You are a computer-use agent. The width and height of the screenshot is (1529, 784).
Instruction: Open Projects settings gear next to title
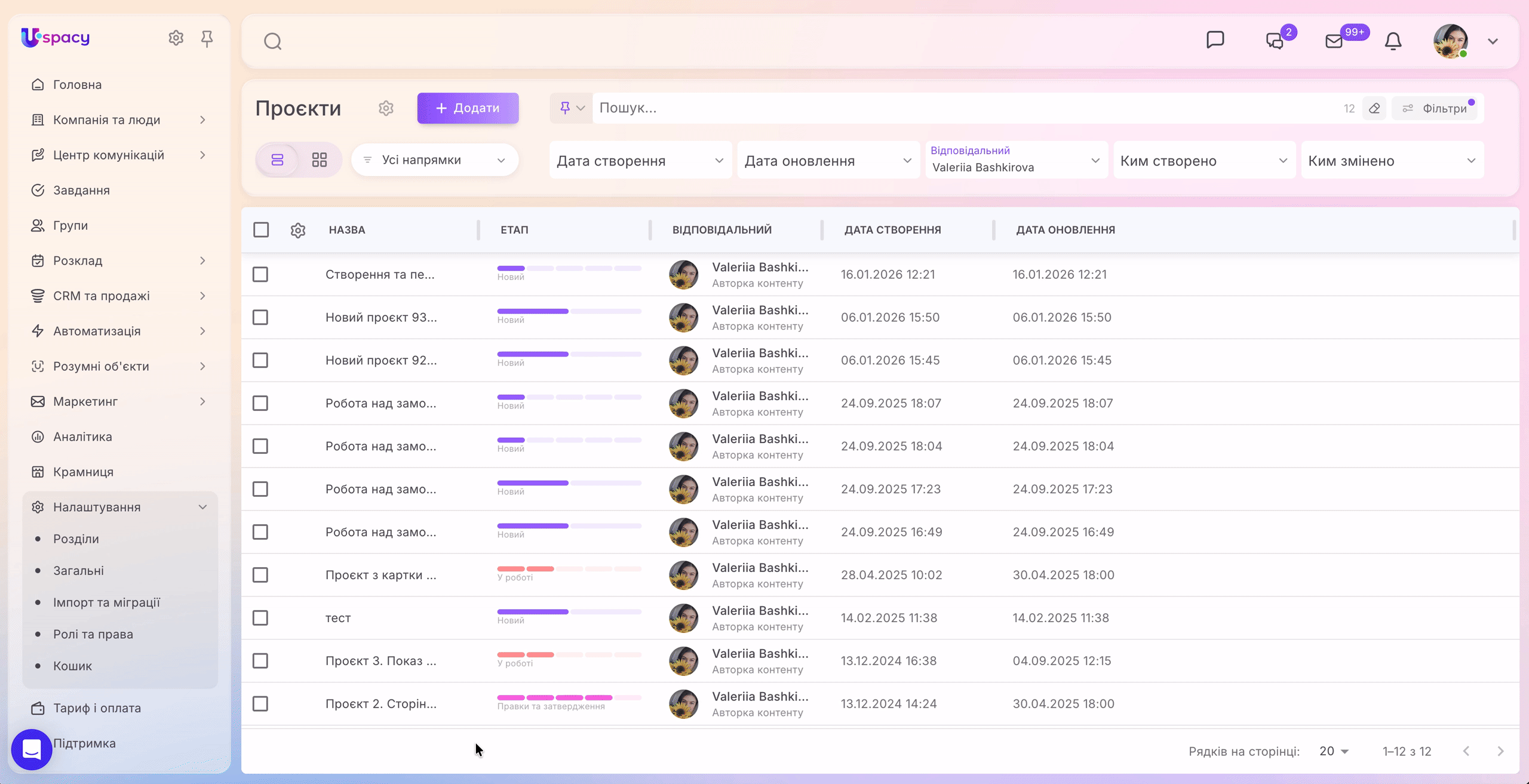pyautogui.click(x=386, y=108)
